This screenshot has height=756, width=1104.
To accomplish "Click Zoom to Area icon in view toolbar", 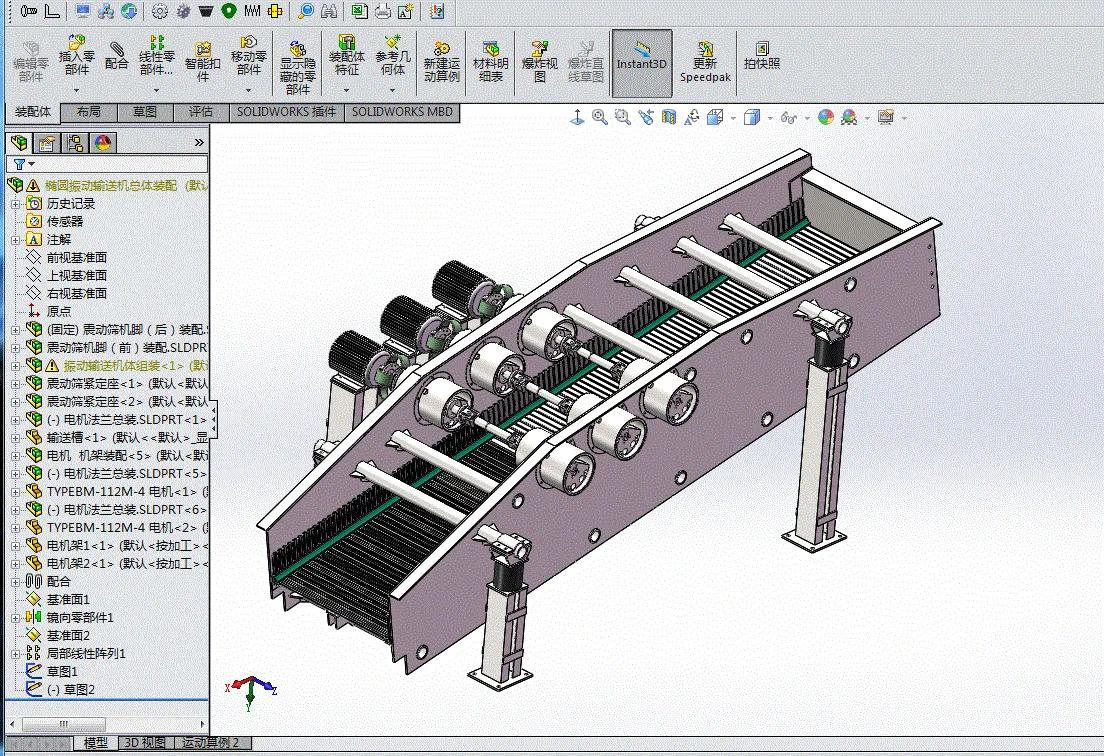I will [x=622, y=117].
